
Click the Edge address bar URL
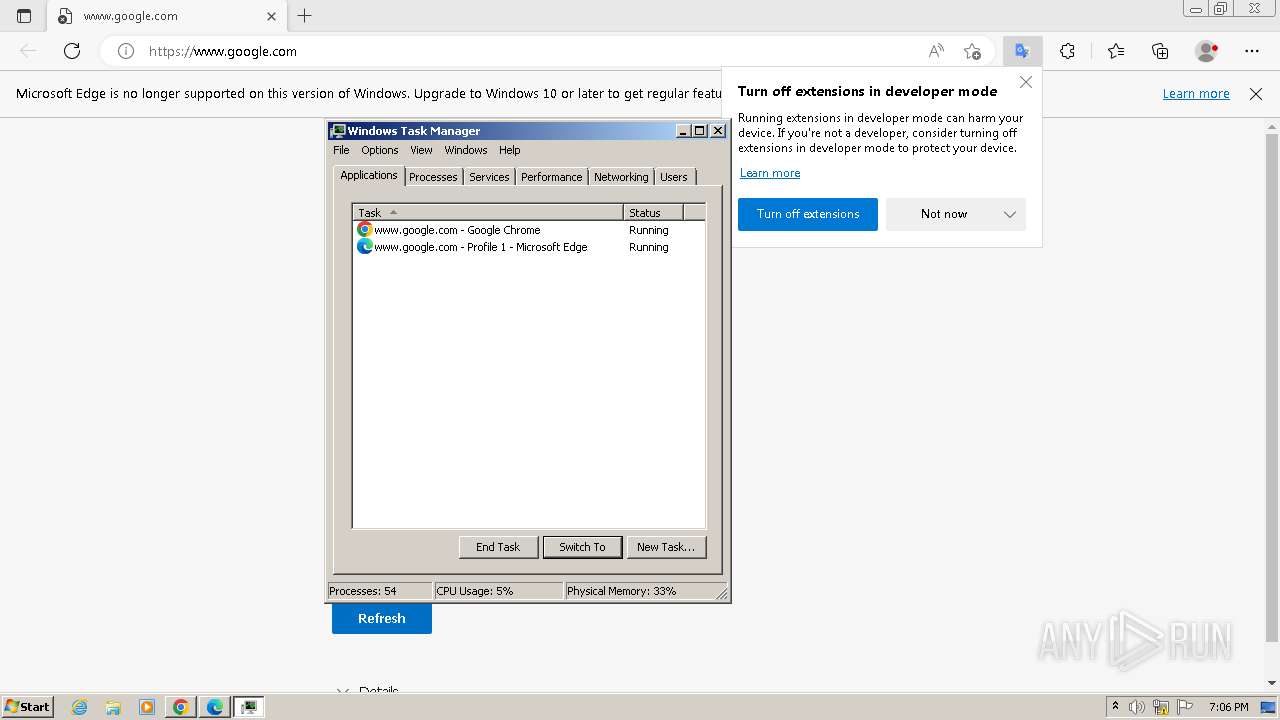coord(223,51)
